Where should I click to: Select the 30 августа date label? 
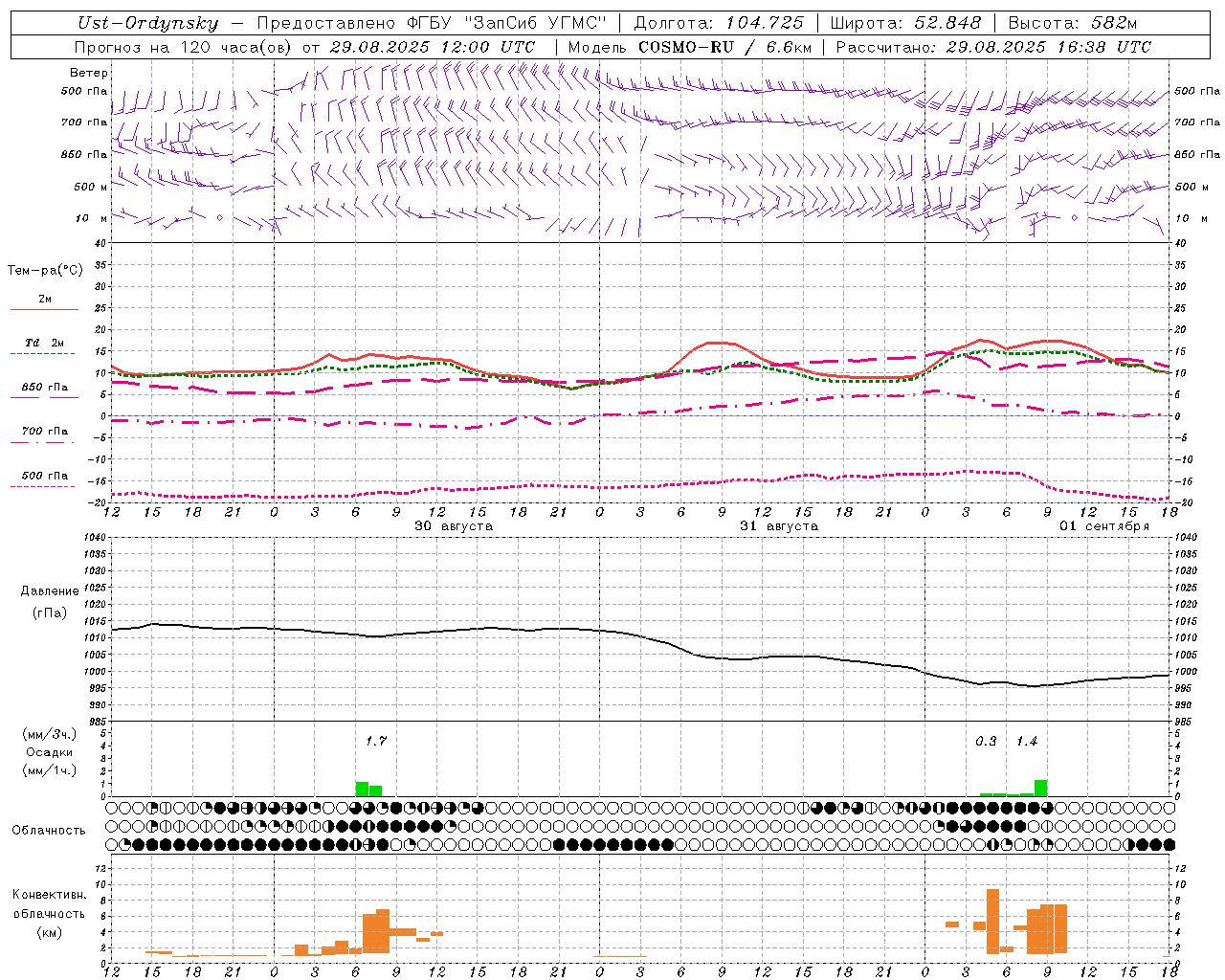454,525
